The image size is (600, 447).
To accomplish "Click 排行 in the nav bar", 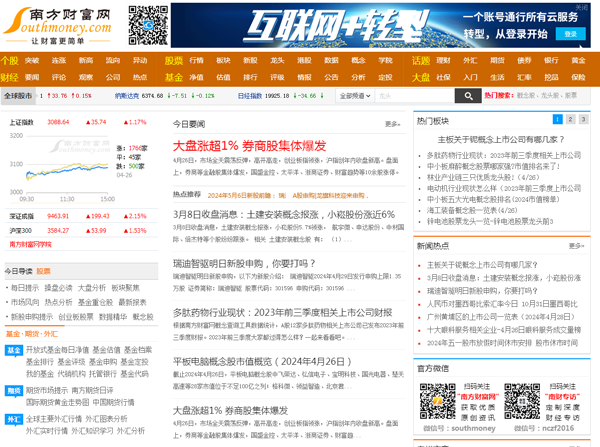I will 250,77.
